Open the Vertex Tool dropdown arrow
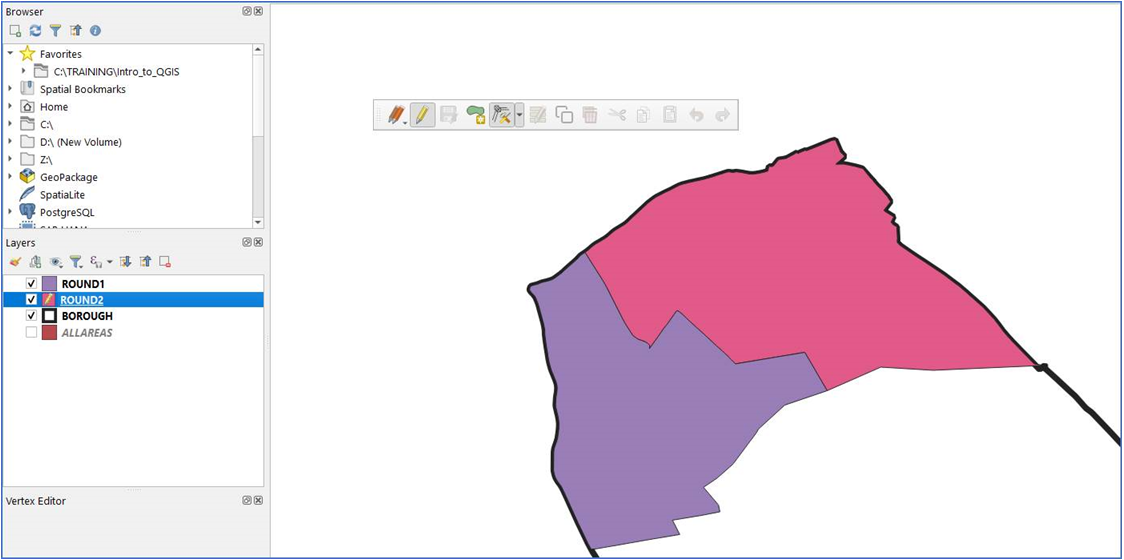 point(519,115)
